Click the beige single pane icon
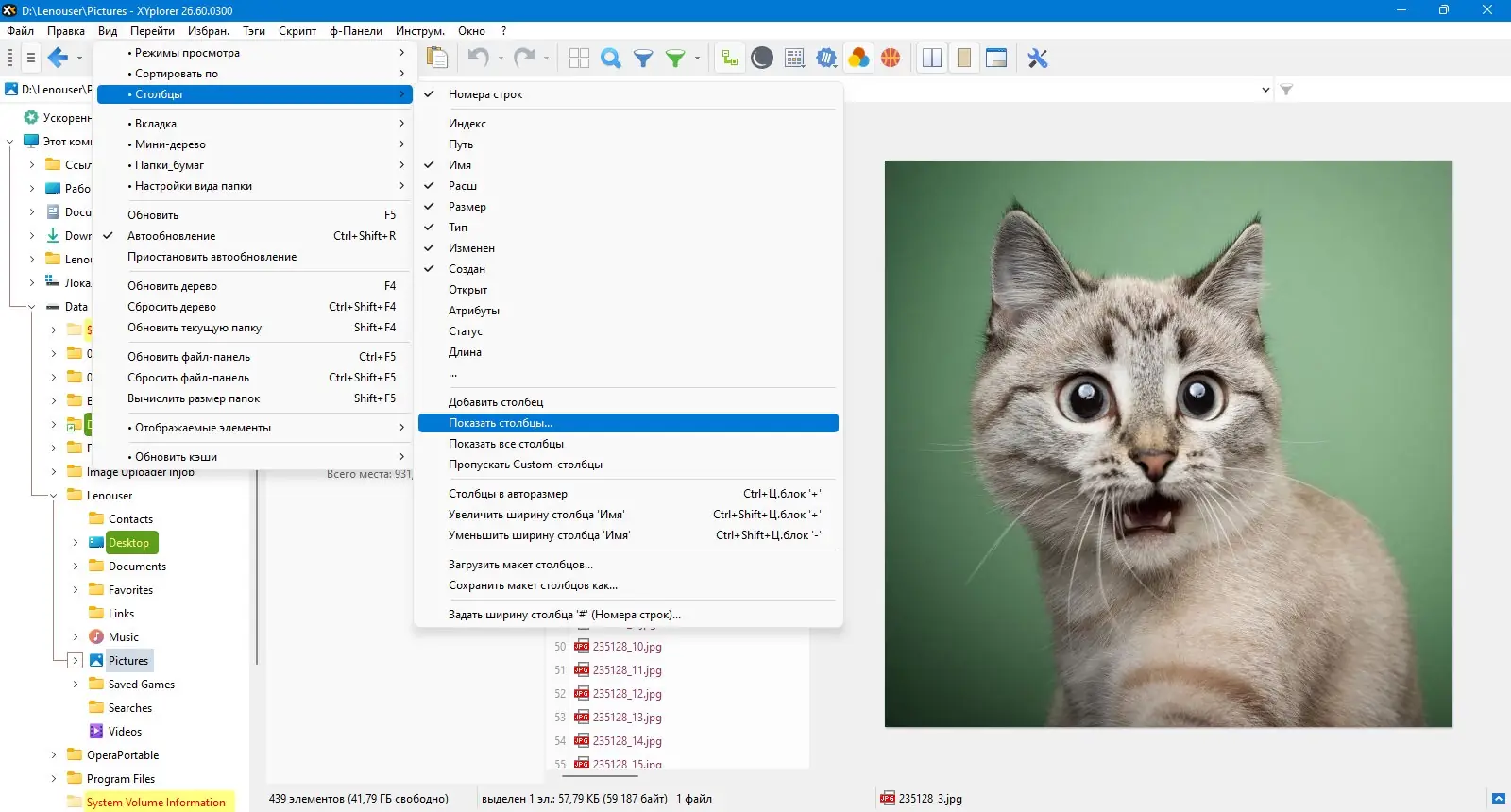Viewport: 1511px width, 812px height. (x=964, y=59)
